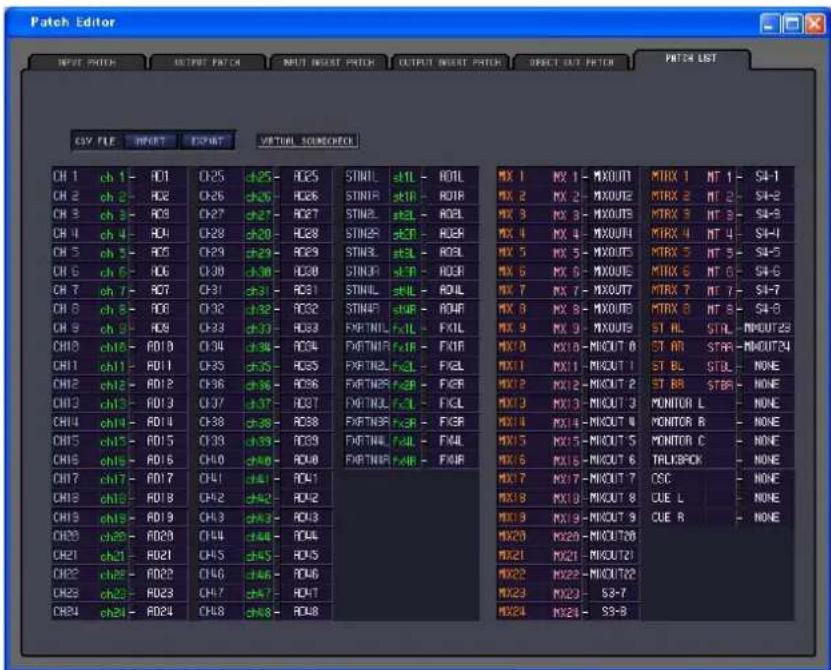Click MIXOUT 3 patch in MX13 row
The image size is (831, 670).
pyautogui.click(x=613, y=403)
